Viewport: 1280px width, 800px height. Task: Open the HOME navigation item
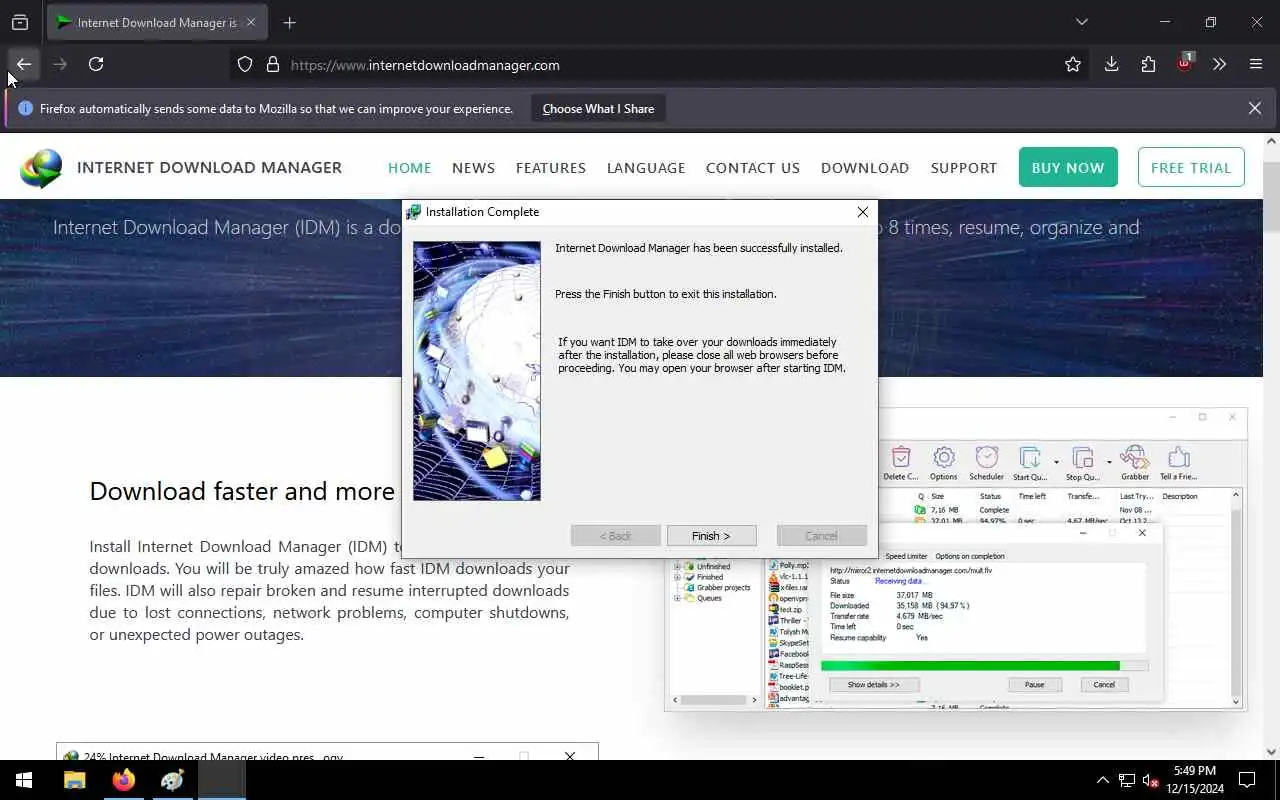tap(409, 168)
